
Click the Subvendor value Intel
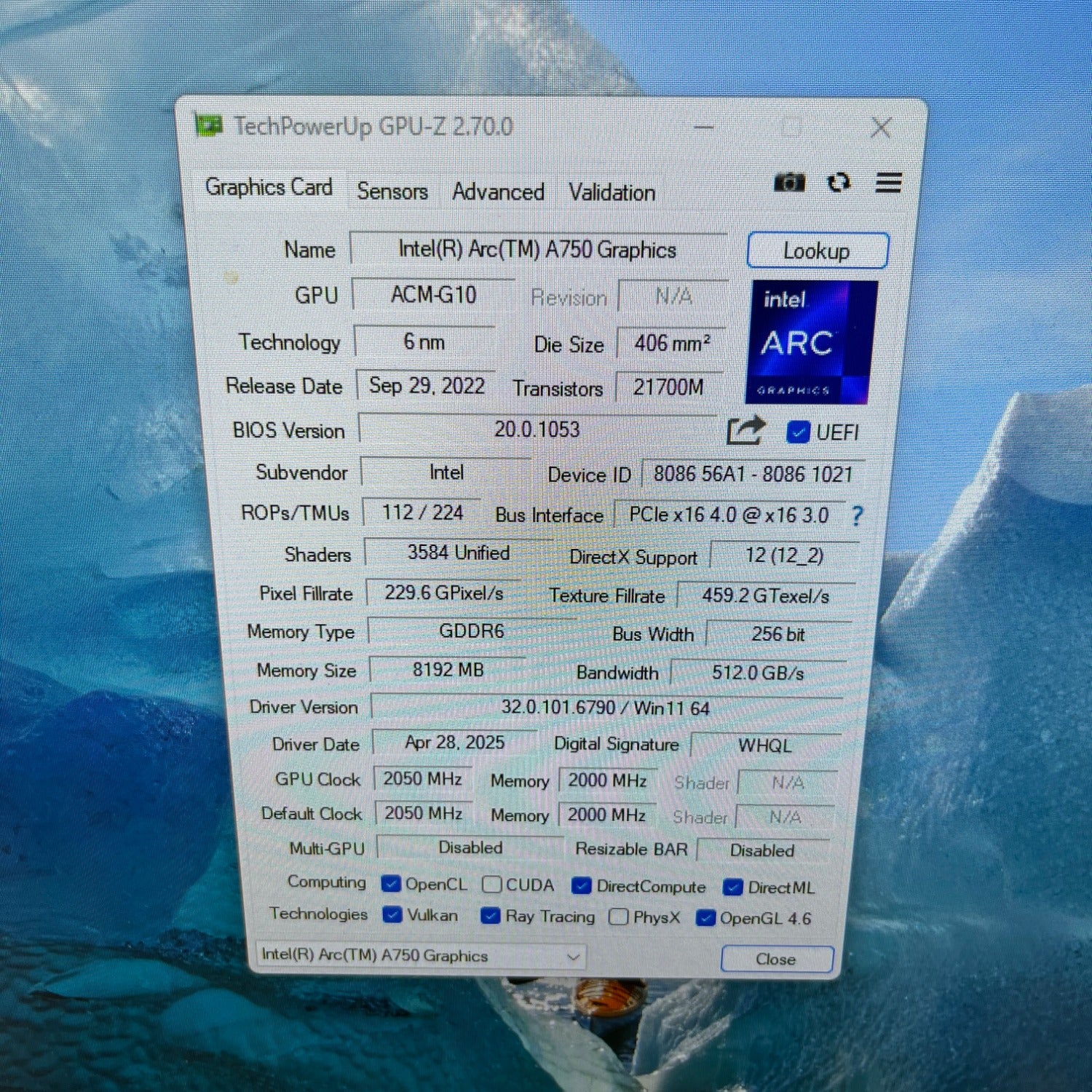click(446, 472)
